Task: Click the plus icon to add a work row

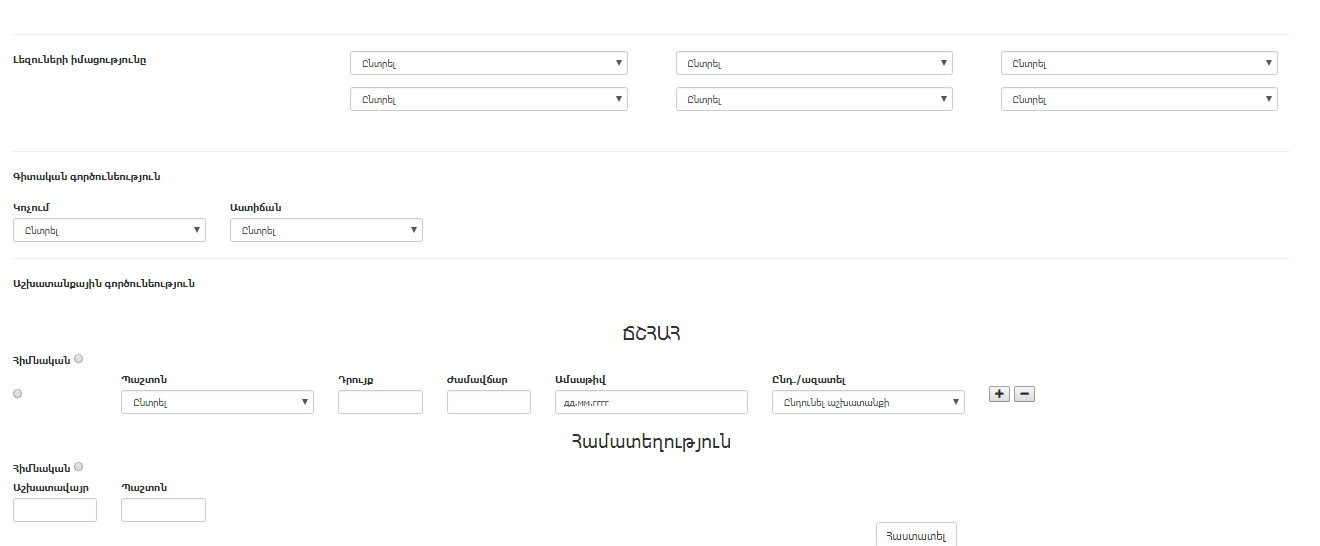Action: click(999, 394)
